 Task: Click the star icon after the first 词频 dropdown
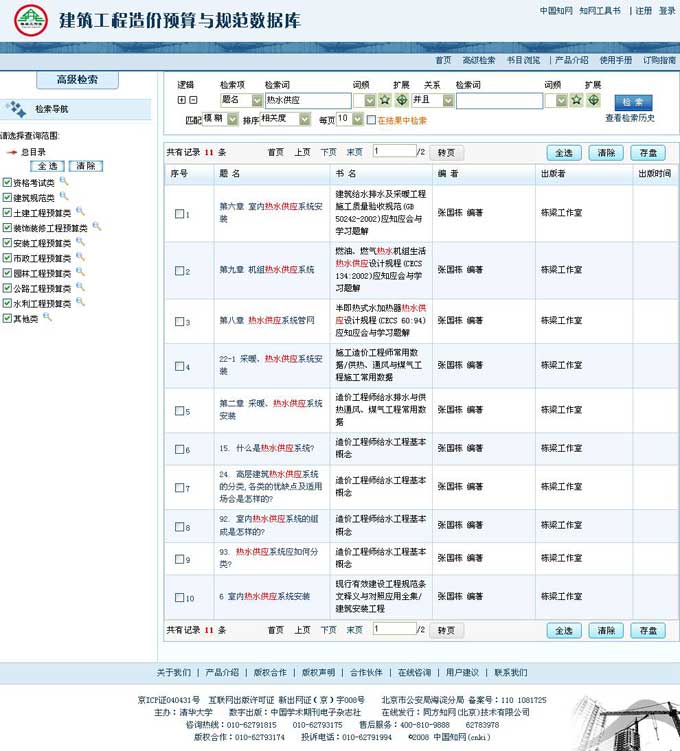pyautogui.click(x=385, y=101)
